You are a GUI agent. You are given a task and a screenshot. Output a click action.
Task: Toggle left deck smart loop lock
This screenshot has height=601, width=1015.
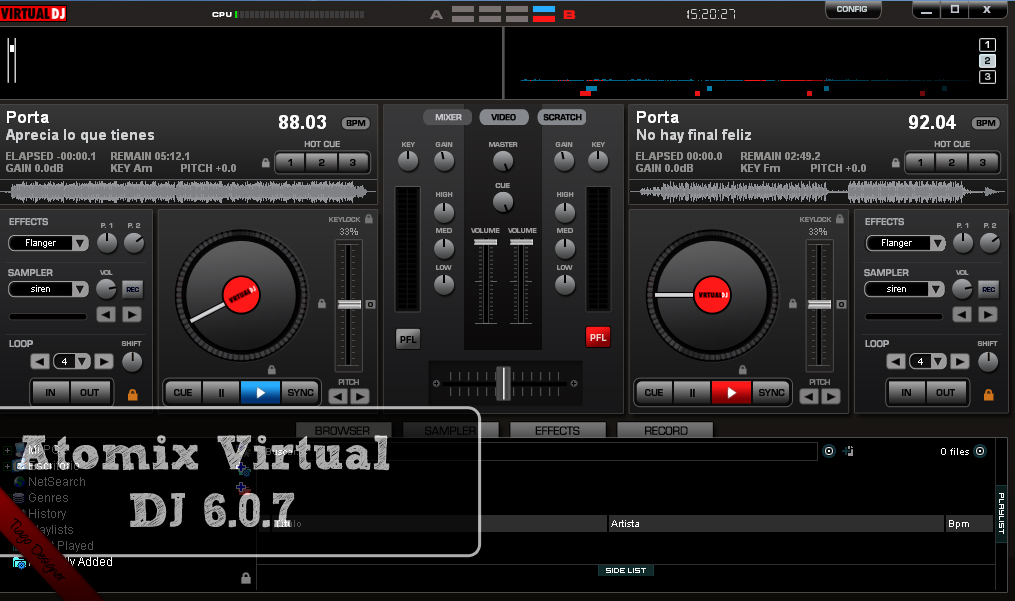click(133, 394)
